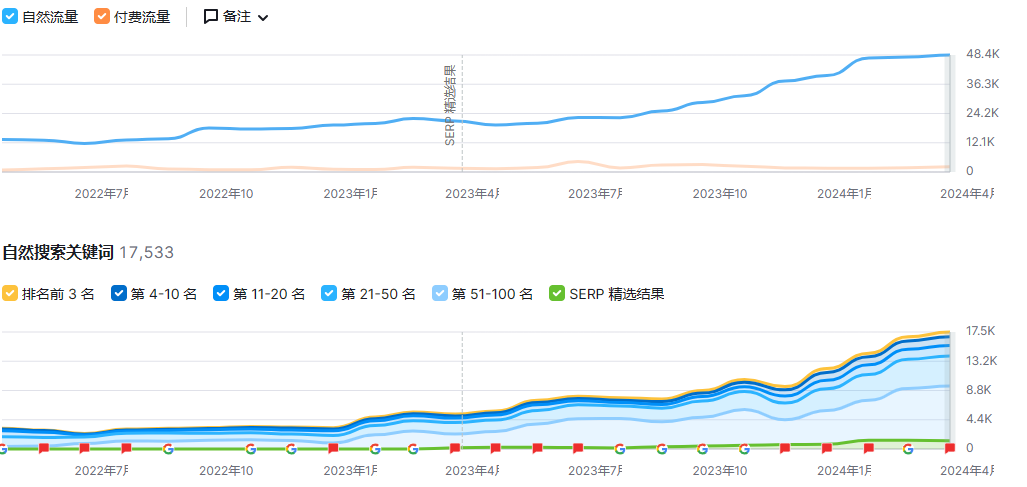Click the 自然搜索关键词 heading
This screenshot has height=487, width=1027.
58,253
